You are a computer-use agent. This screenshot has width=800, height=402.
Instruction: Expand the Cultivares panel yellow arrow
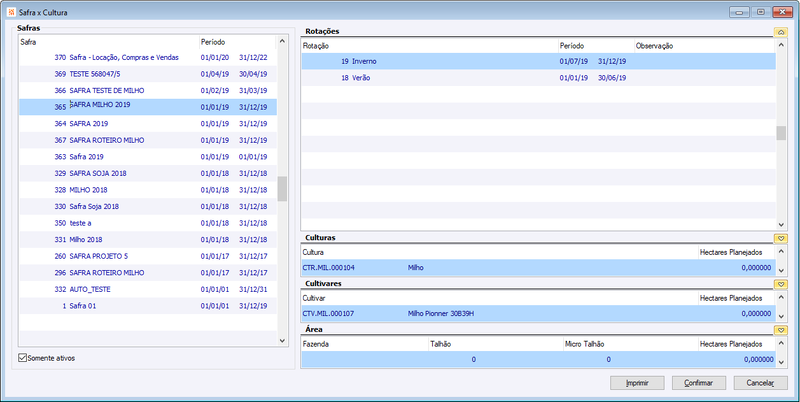pyautogui.click(x=781, y=284)
